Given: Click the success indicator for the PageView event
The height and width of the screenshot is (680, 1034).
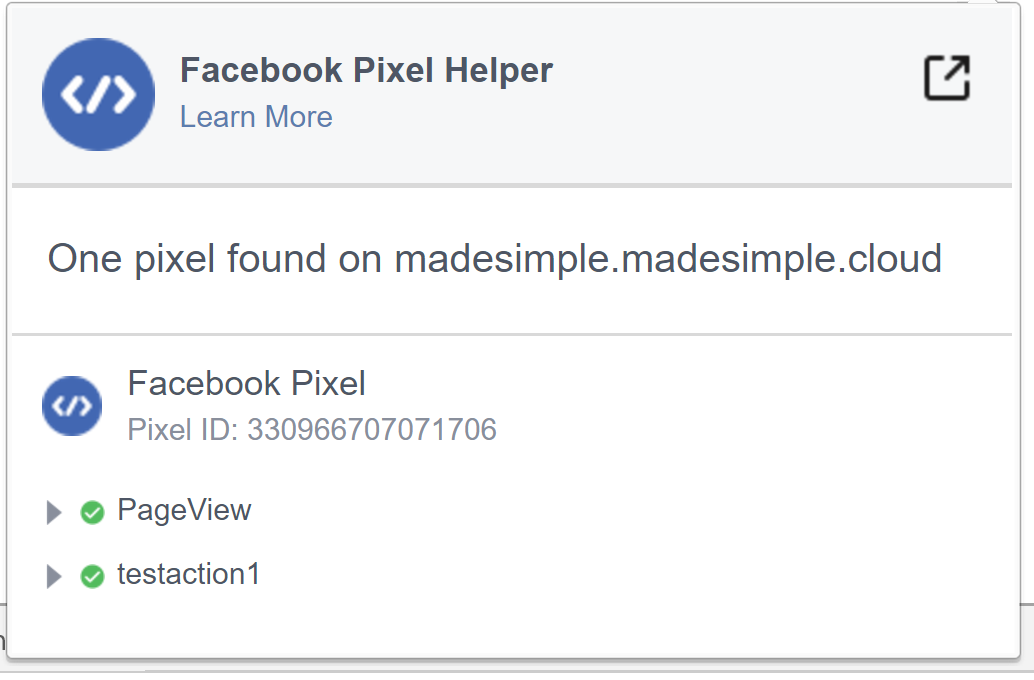Looking at the screenshot, I should click(x=91, y=512).
